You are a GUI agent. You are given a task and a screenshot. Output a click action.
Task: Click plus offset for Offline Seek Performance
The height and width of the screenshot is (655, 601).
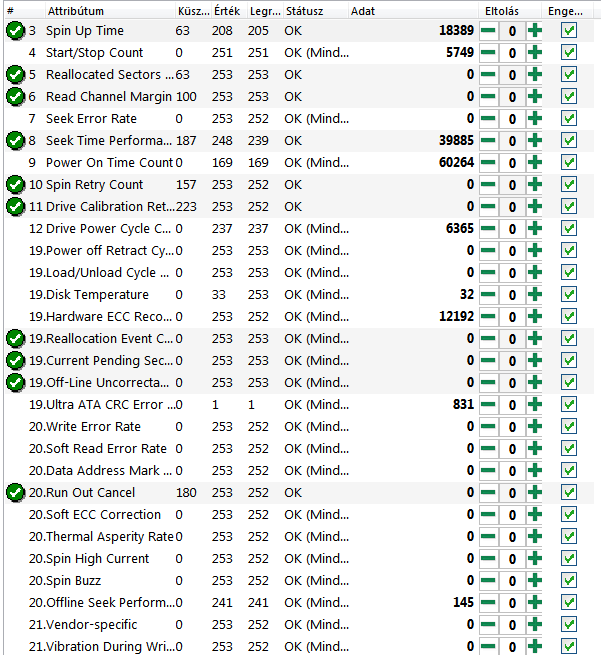(535, 603)
